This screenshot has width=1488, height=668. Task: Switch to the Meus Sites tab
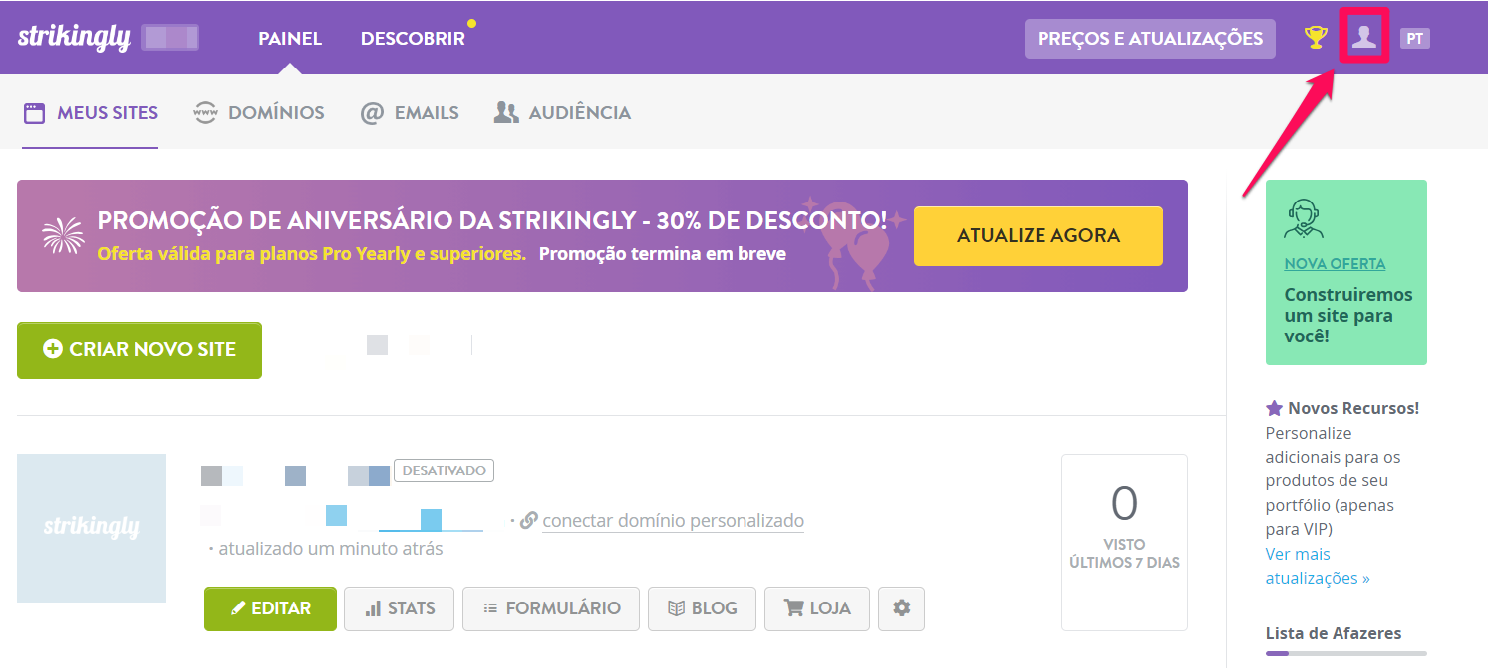tap(91, 113)
